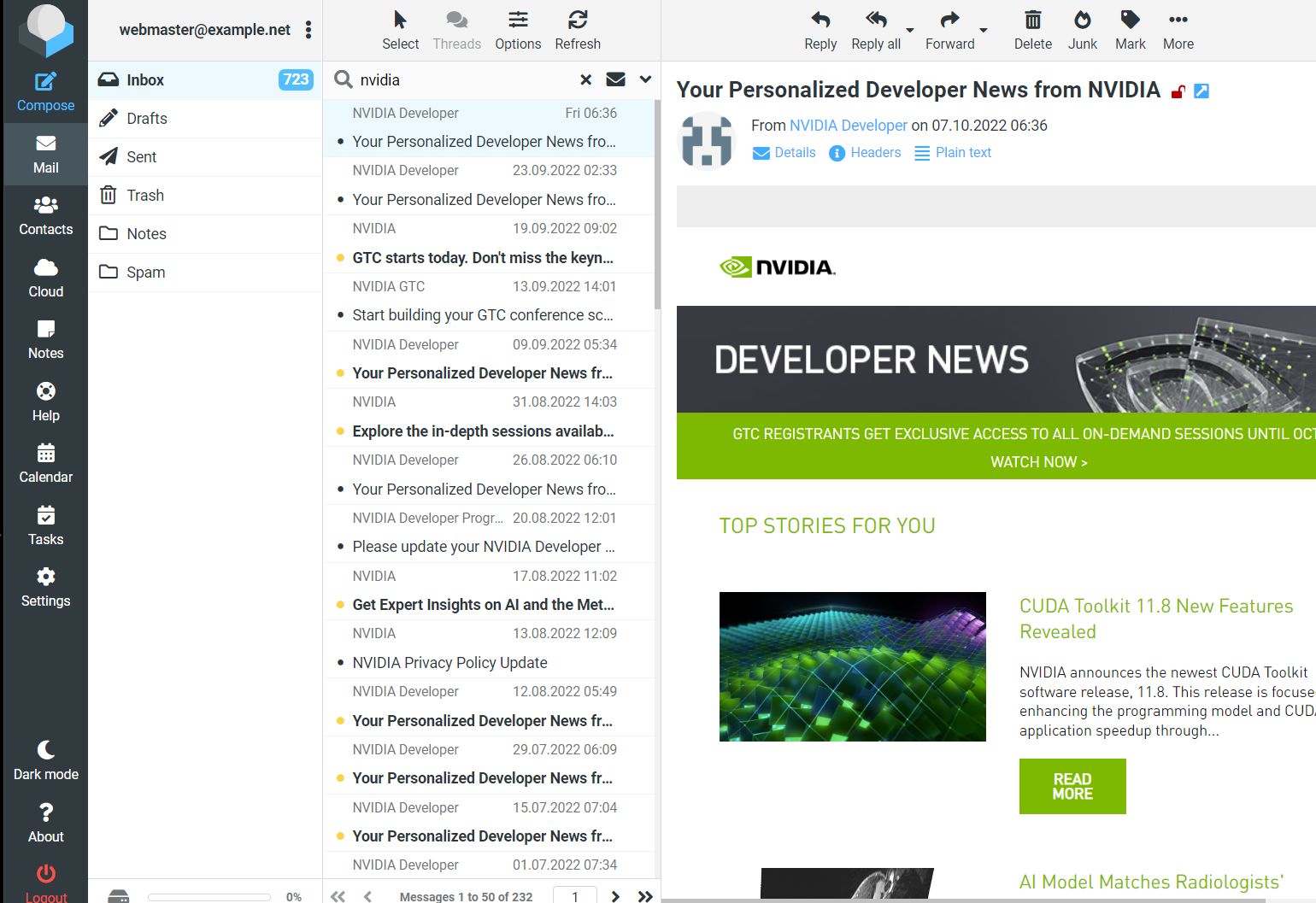This screenshot has width=1316, height=903.
Task: Click the WATCH NOW link
Action: click(1038, 462)
